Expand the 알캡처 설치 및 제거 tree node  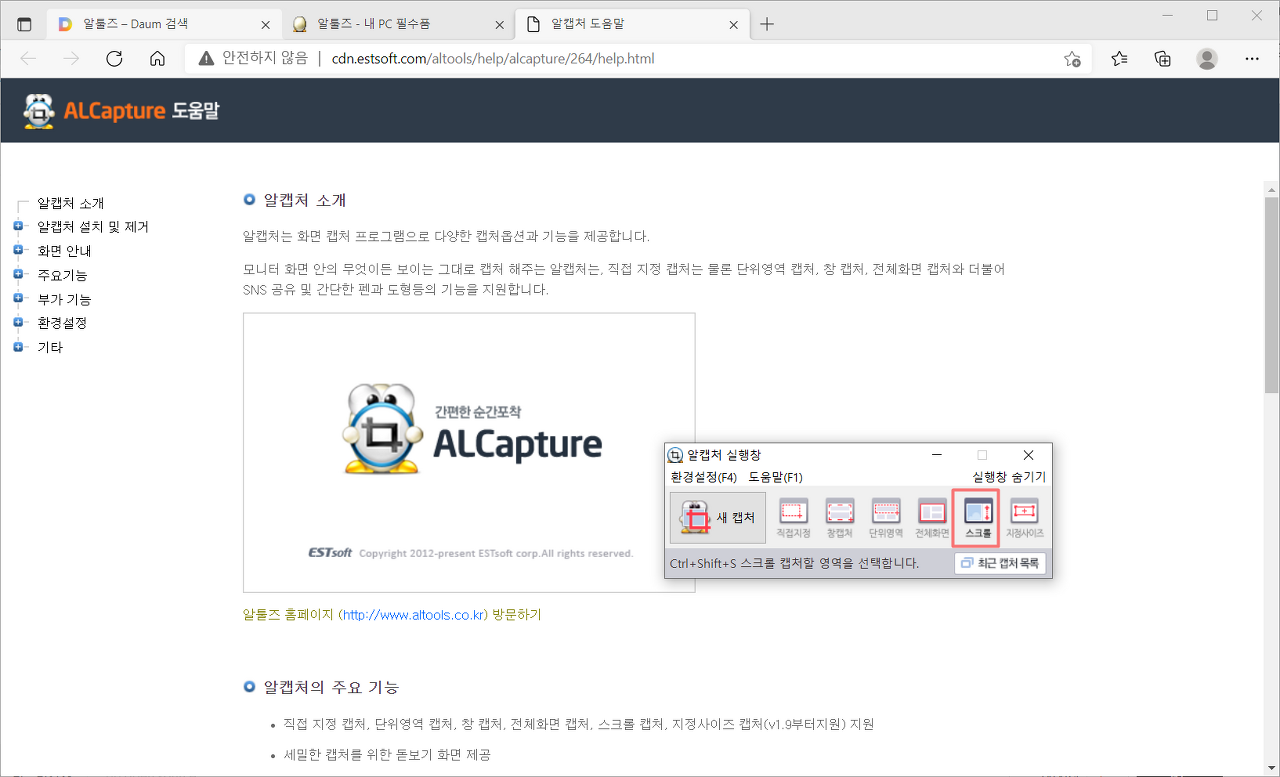coord(18,226)
